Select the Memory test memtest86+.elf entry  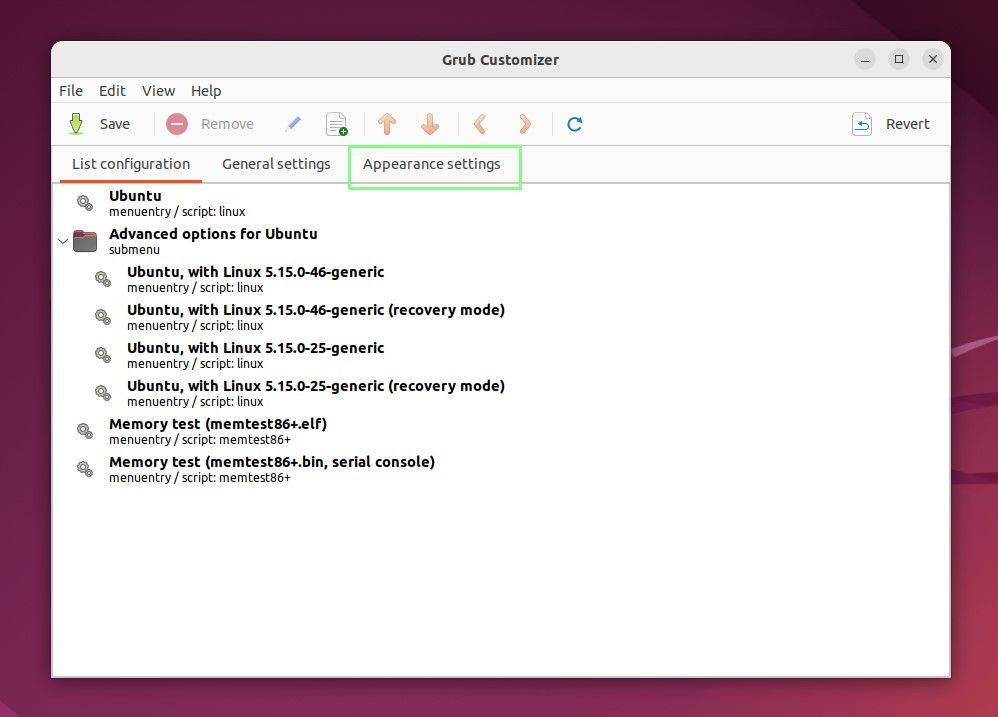[x=217, y=423]
